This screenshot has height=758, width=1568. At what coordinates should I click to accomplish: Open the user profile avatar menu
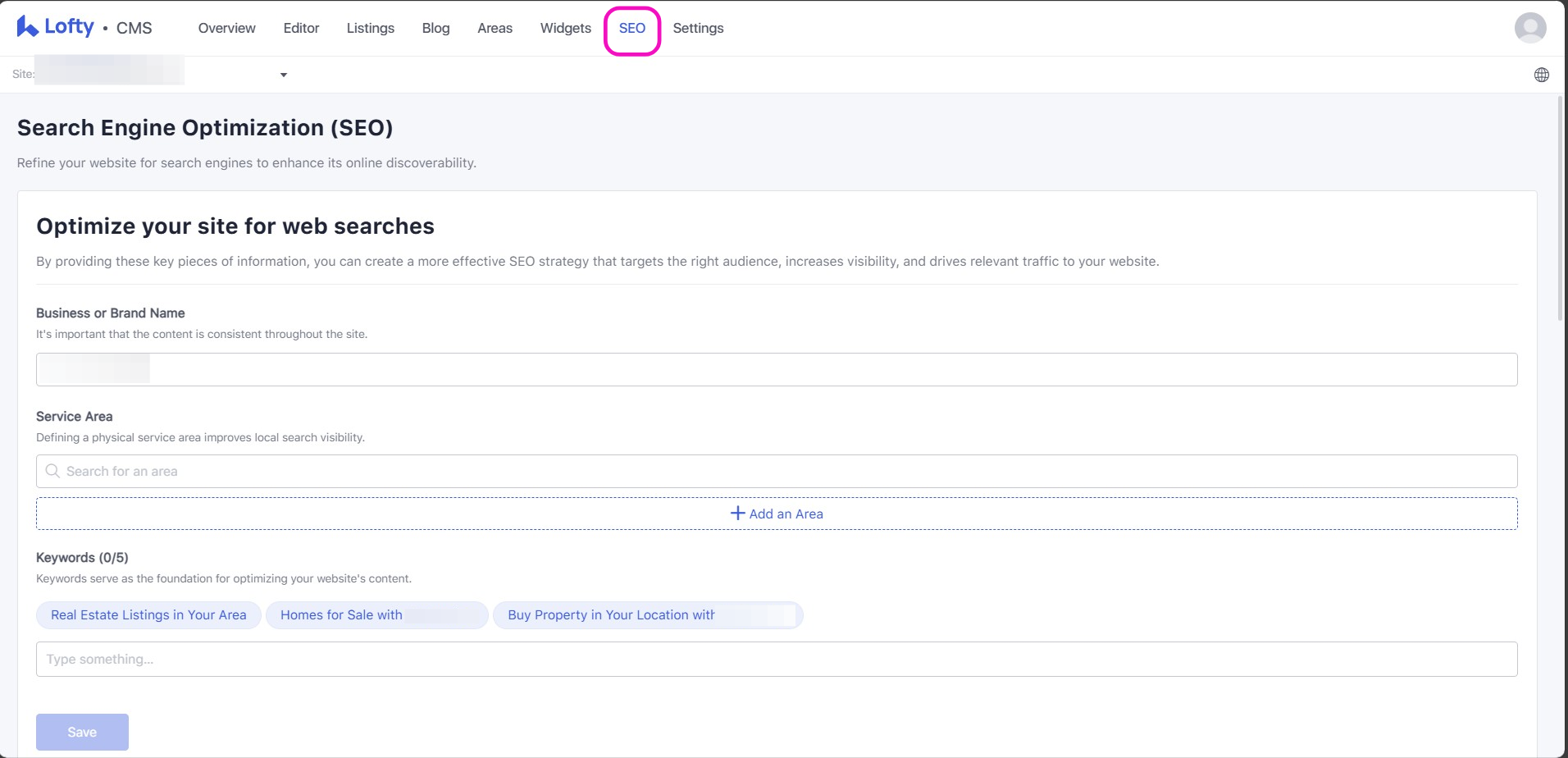point(1529,28)
